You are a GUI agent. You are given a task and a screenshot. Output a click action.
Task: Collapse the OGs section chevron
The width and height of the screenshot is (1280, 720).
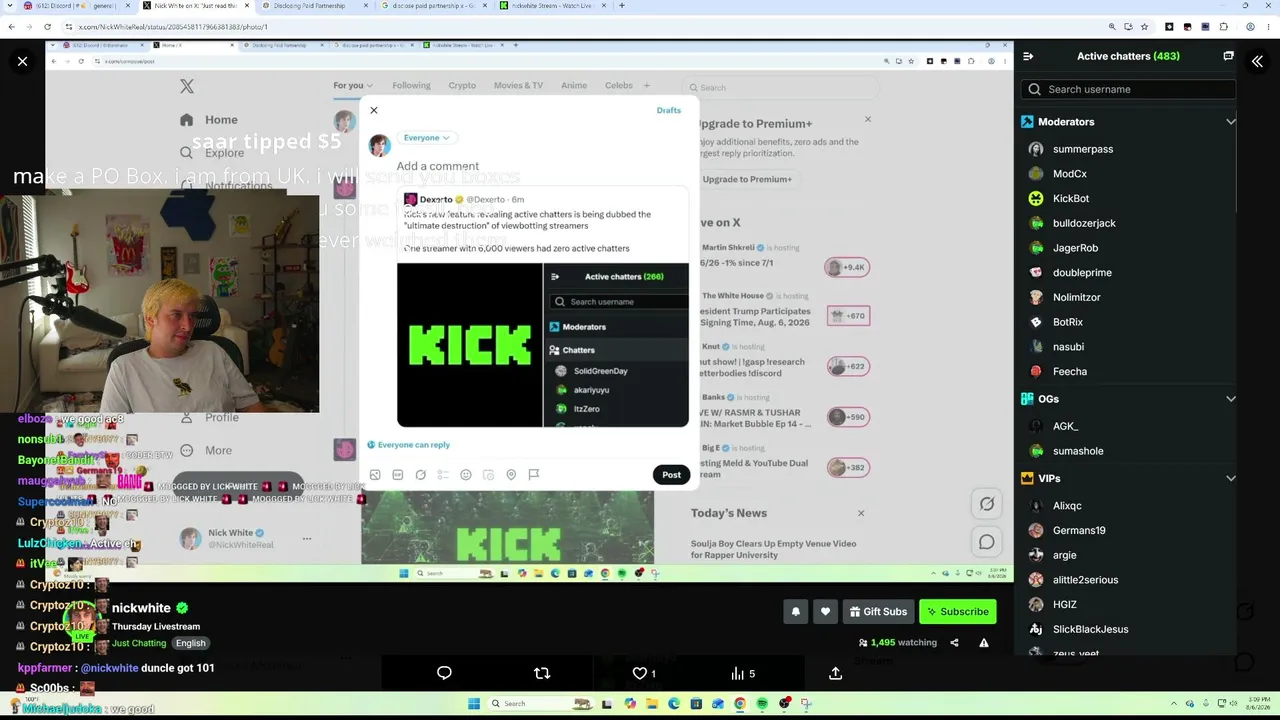coord(1231,399)
